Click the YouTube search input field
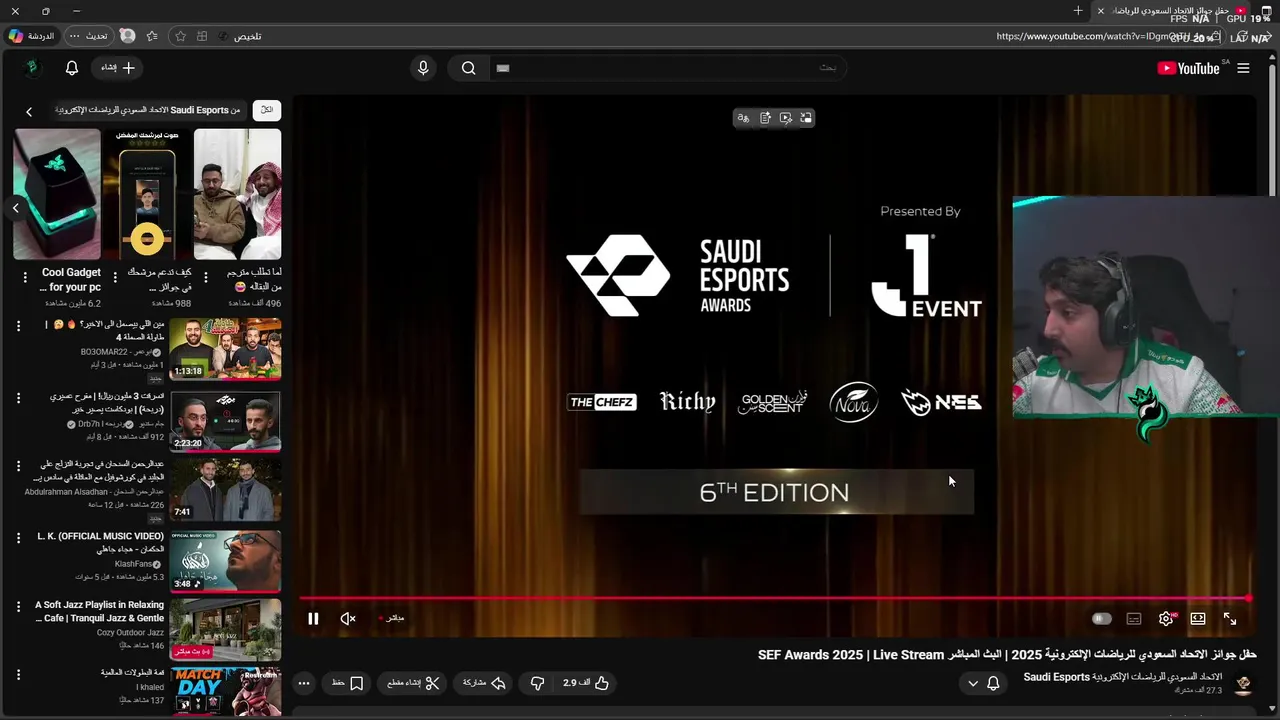This screenshot has width=1280, height=720. point(667,68)
